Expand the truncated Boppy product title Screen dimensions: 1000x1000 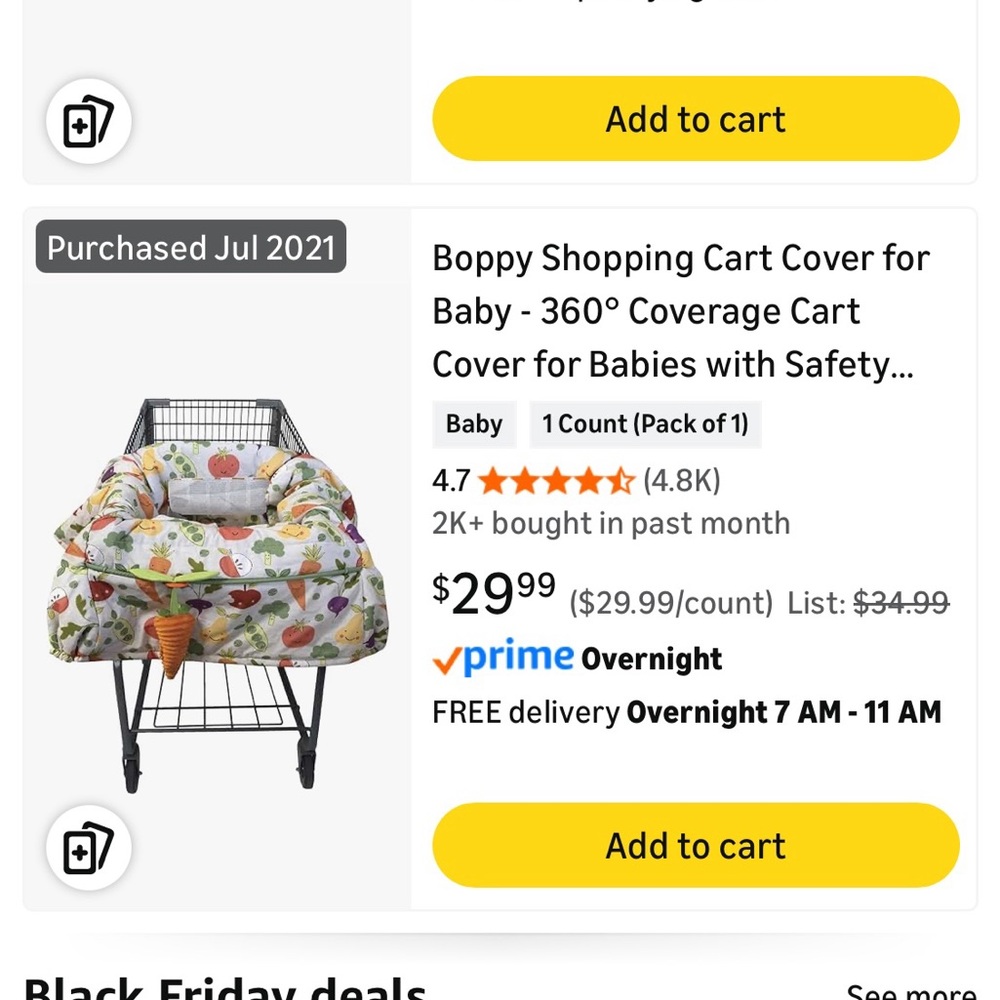[680, 311]
